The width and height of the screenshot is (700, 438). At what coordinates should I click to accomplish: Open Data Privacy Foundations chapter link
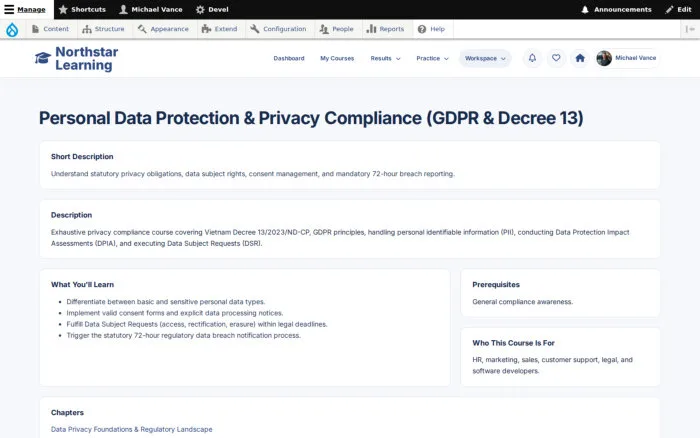pos(132,429)
